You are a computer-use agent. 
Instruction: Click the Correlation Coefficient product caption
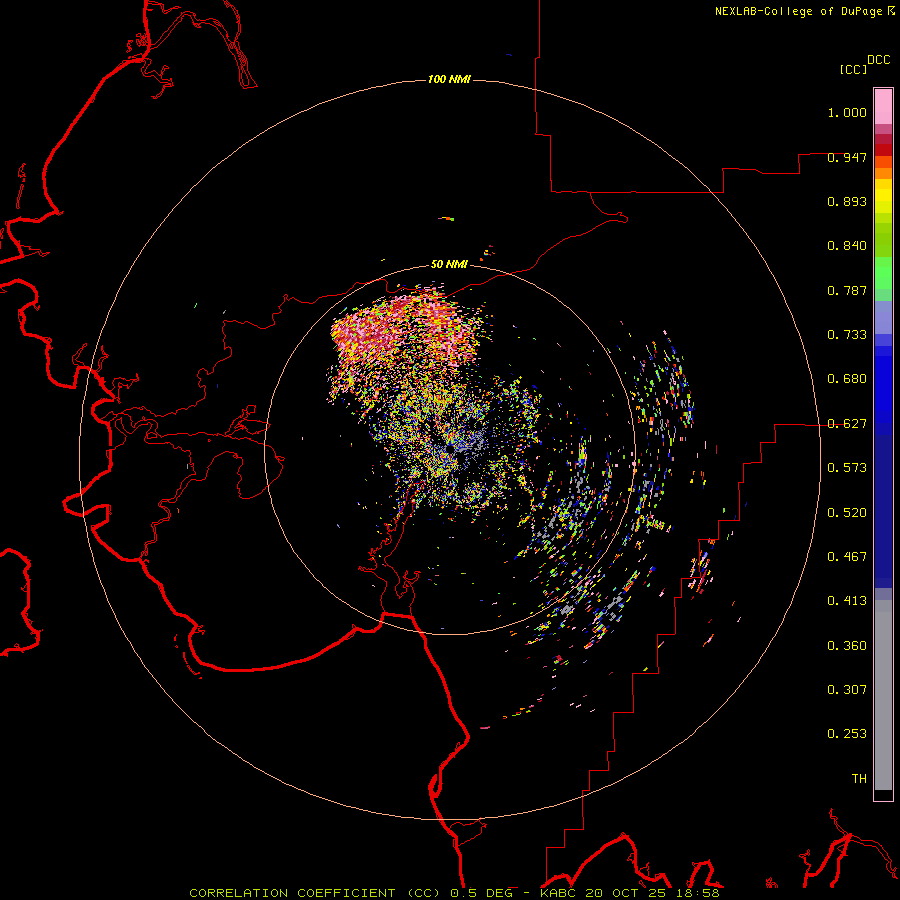click(x=315, y=893)
